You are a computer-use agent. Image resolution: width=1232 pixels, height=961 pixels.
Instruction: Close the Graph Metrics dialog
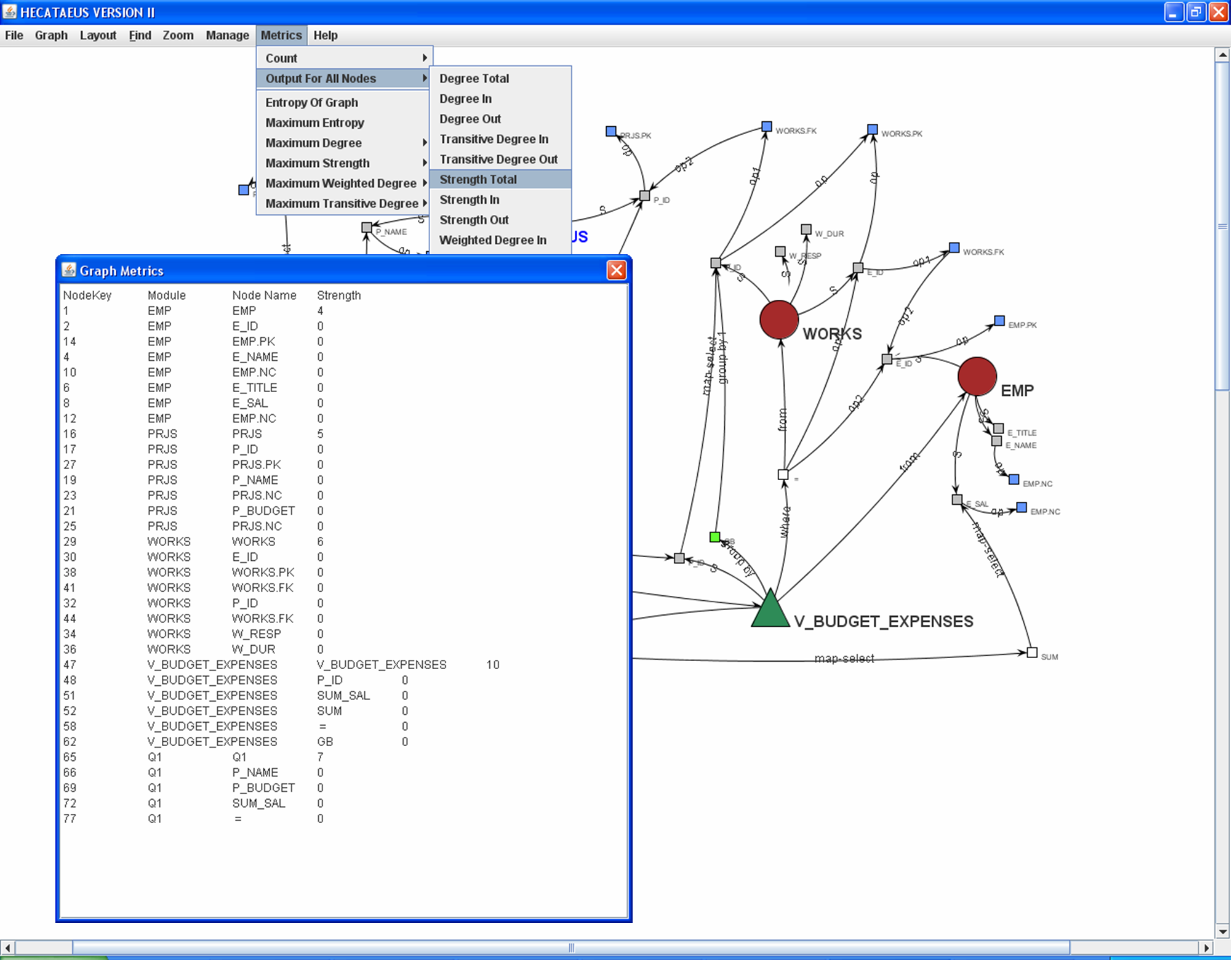tap(616, 270)
